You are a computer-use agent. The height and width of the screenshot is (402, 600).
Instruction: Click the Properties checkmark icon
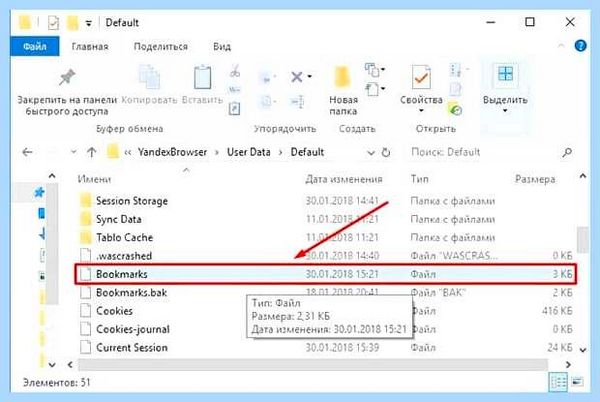point(421,77)
